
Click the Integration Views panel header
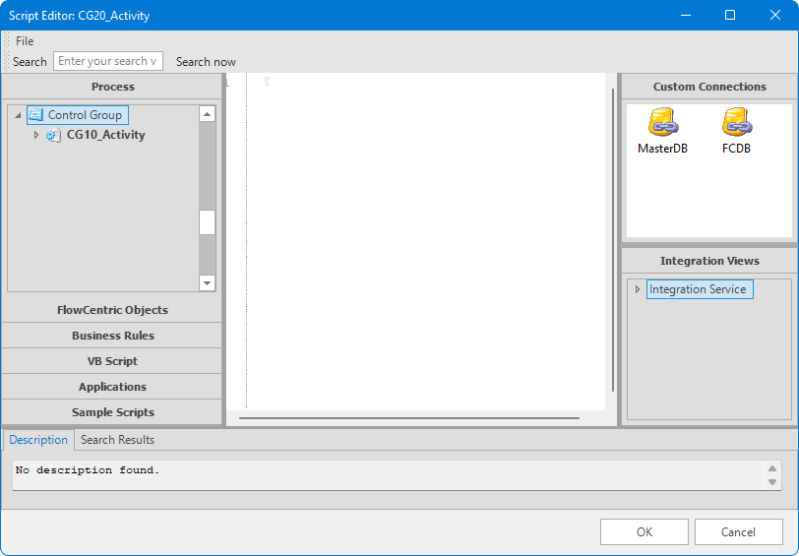[x=709, y=261]
